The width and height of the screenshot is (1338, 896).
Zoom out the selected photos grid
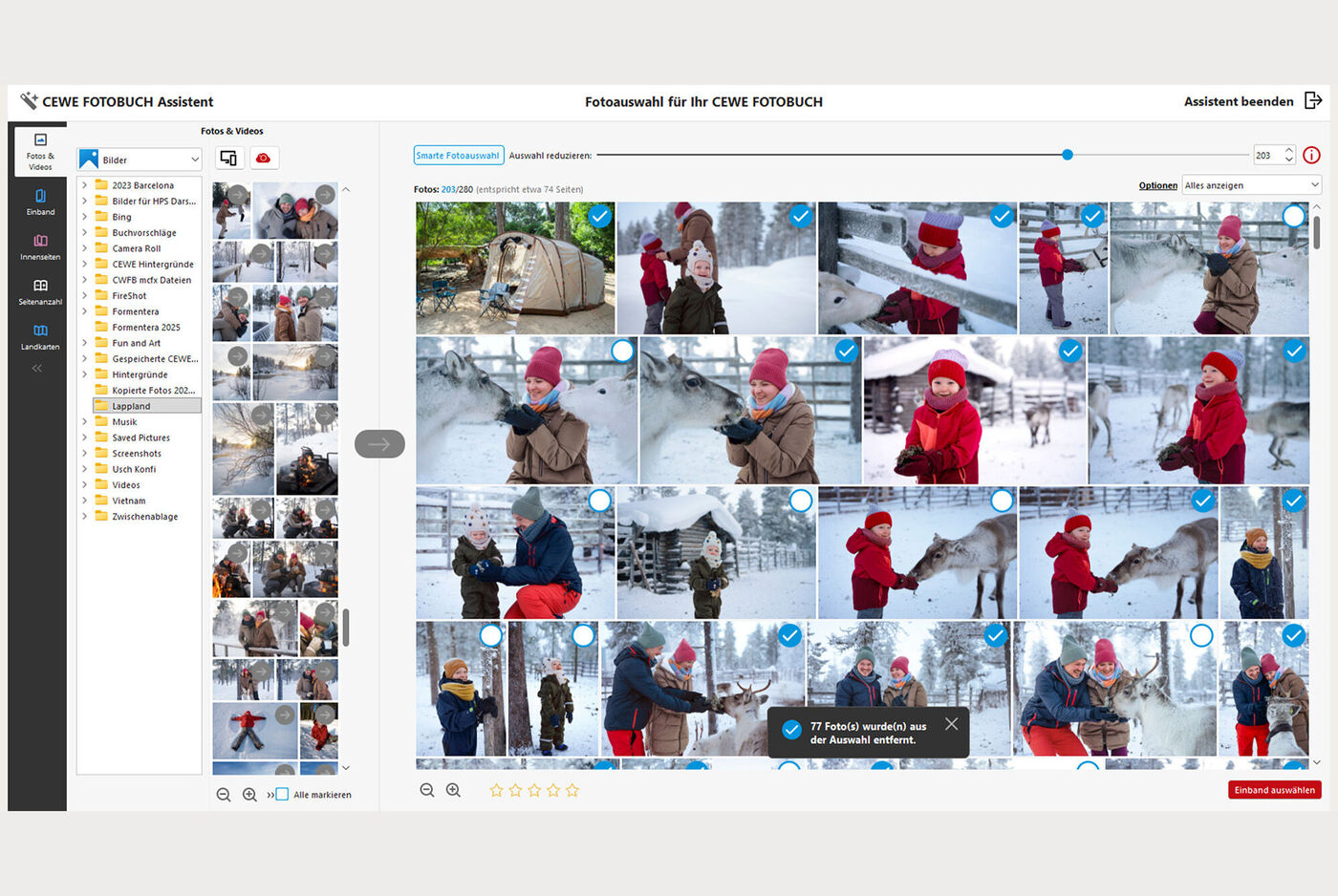(x=427, y=790)
